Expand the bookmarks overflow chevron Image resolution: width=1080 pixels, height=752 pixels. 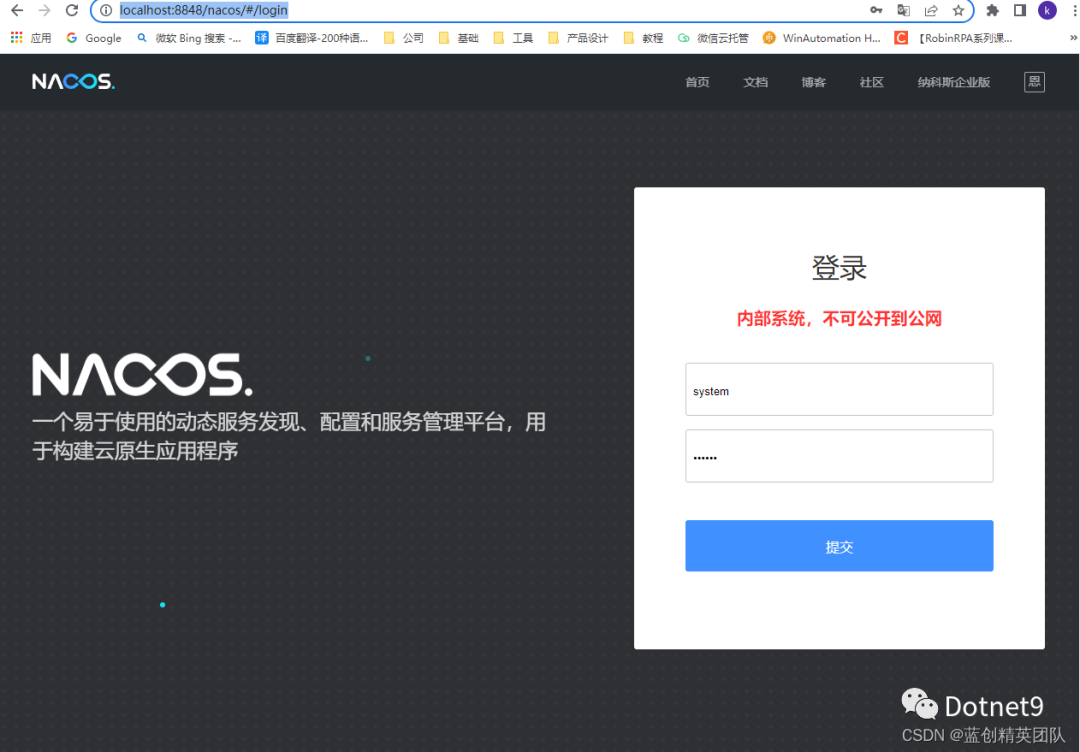pyautogui.click(x=1072, y=38)
